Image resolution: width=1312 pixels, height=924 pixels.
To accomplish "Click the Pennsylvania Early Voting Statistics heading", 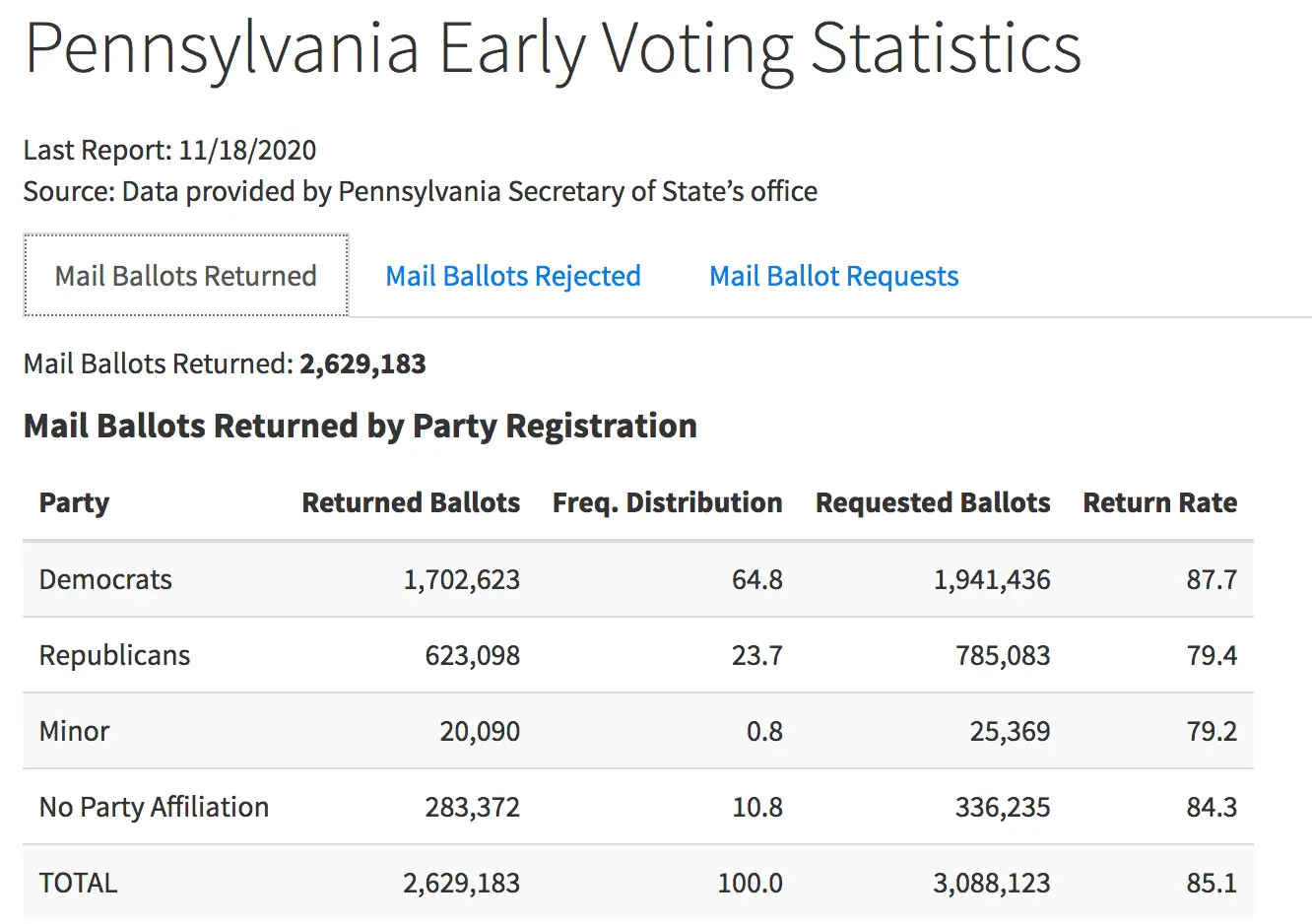I will (x=553, y=47).
